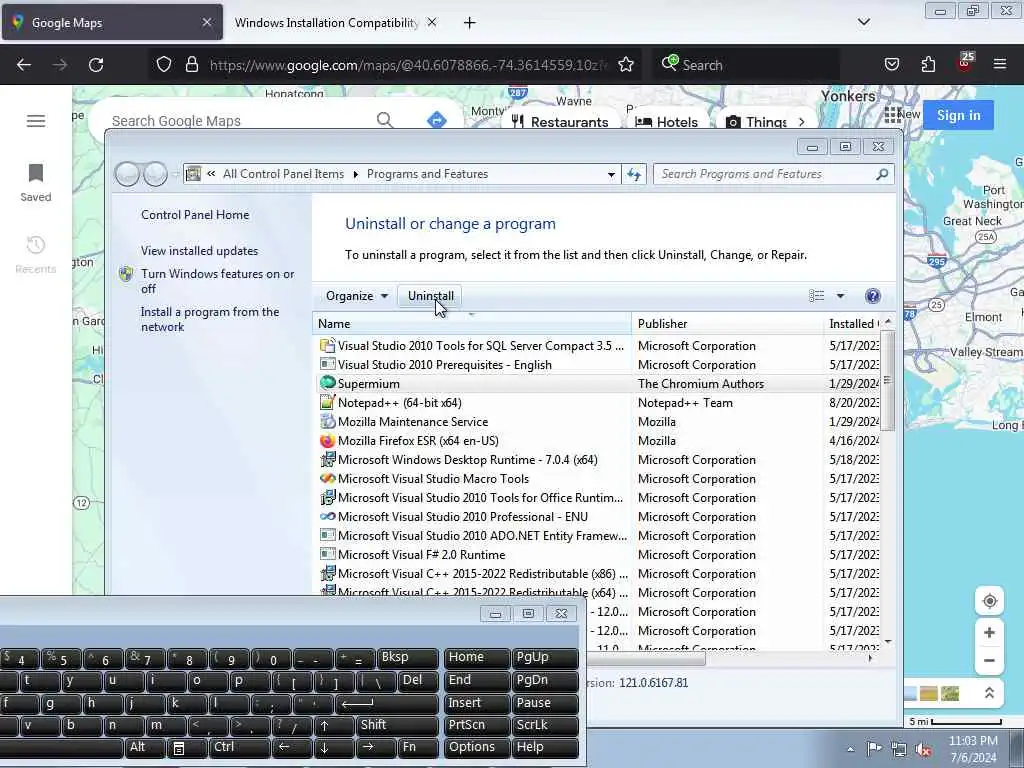Sort programs by Publisher column

pyautogui.click(x=727, y=324)
